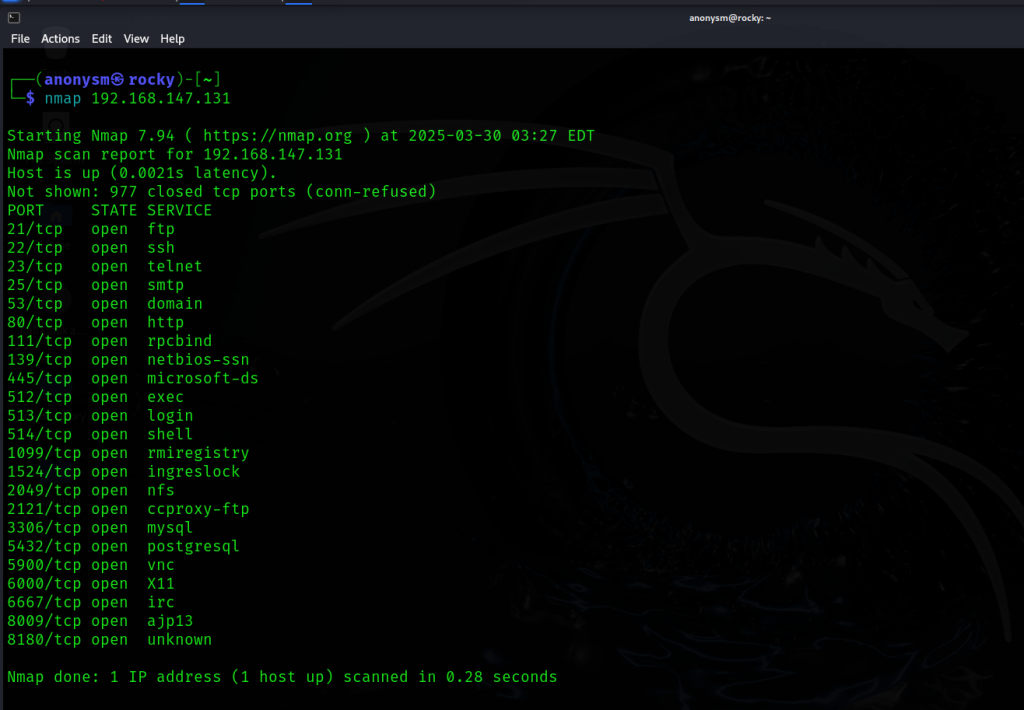Click the vnc service name
The height and width of the screenshot is (710, 1024).
[161, 565]
